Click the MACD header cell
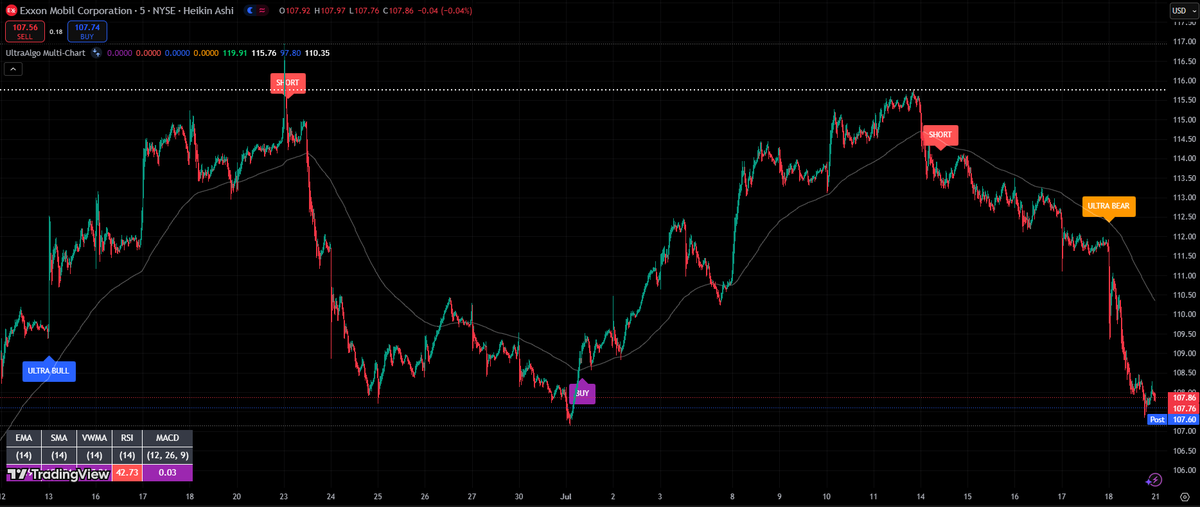The height and width of the screenshot is (507, 1200). 168,438
